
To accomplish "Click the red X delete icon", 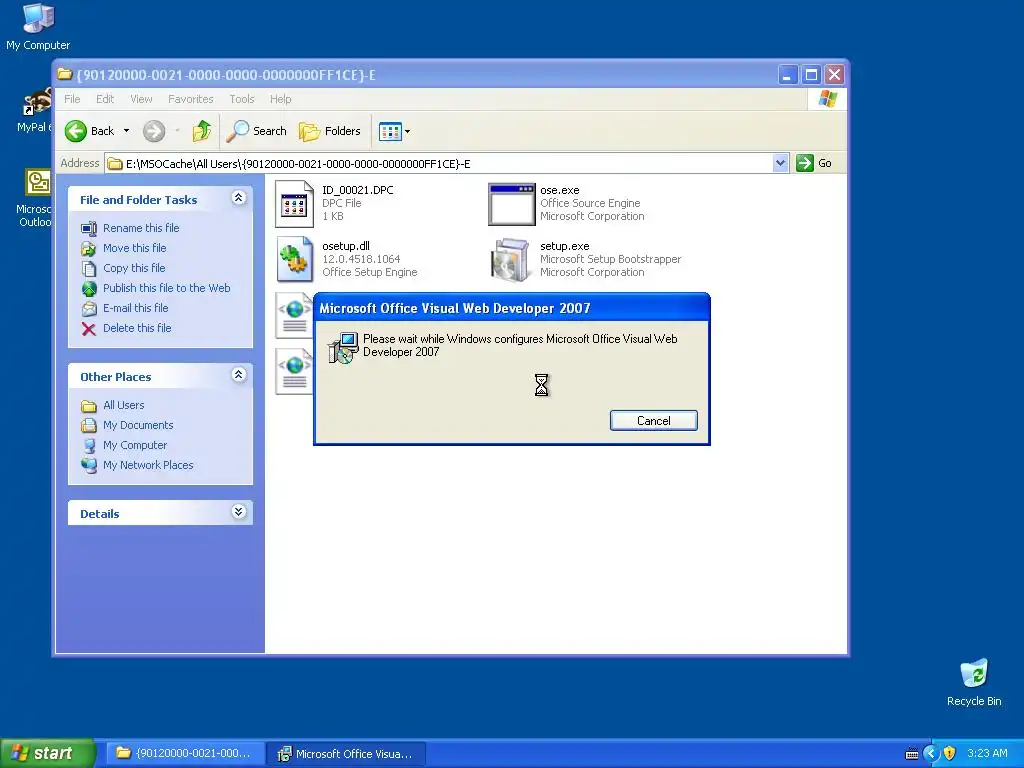I will tap(89, 328).
